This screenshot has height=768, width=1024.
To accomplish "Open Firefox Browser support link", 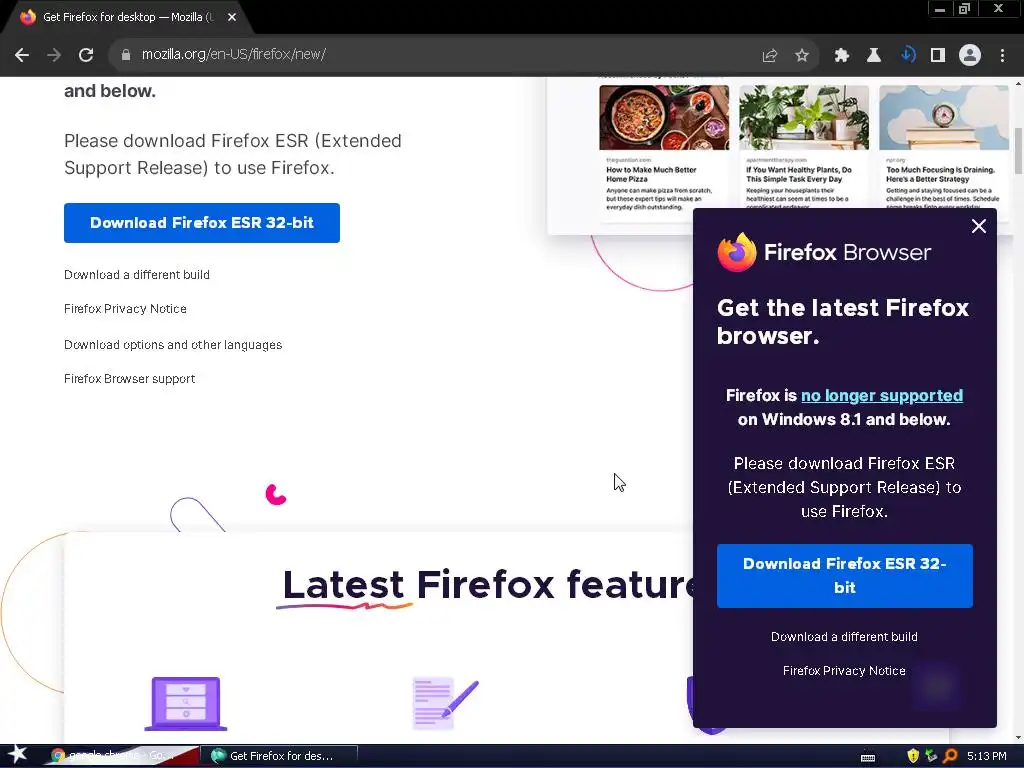I will [x=129, y=379].
